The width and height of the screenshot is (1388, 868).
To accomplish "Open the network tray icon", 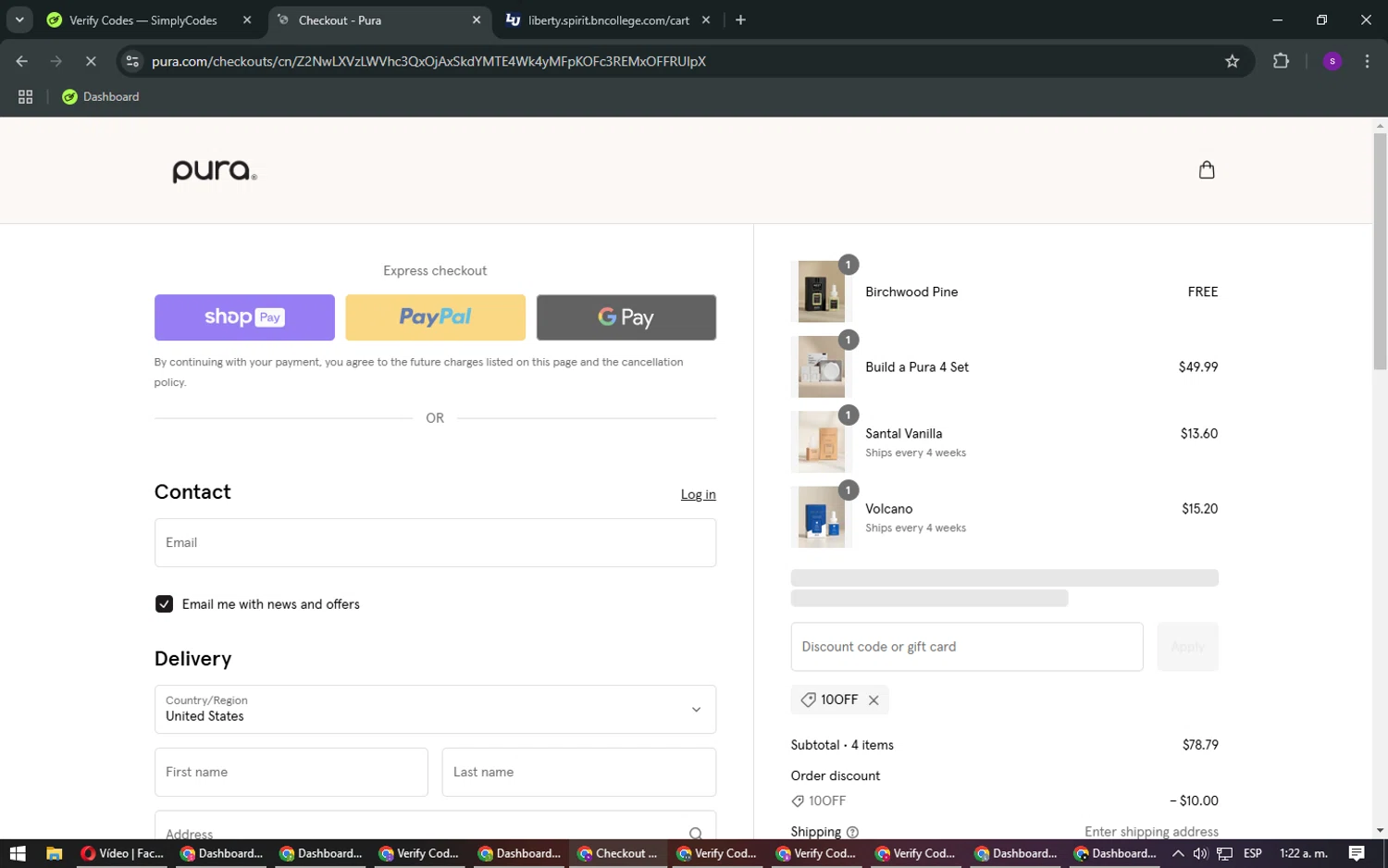I will point(1224,853).
